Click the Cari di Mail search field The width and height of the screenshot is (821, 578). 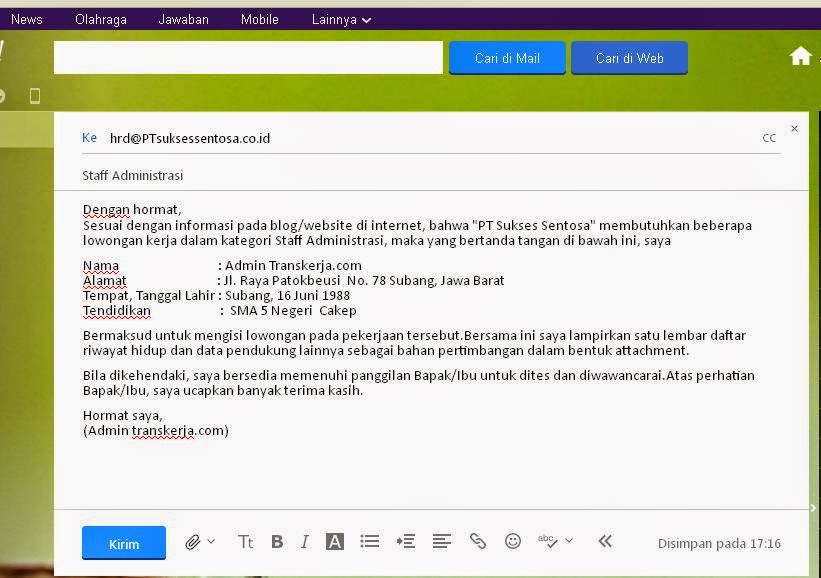507,57
